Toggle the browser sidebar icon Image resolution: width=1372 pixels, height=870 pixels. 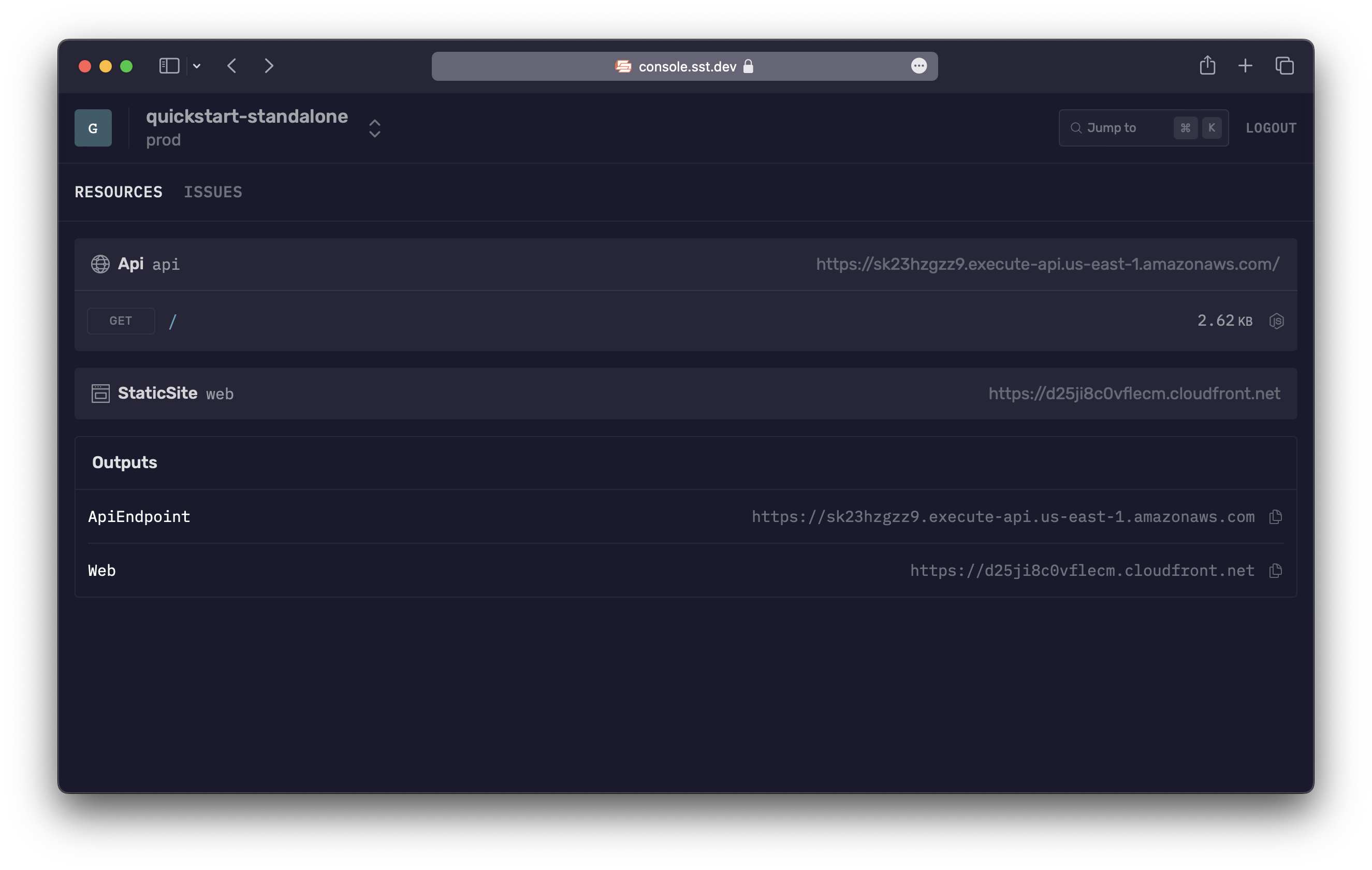(168, 66)
